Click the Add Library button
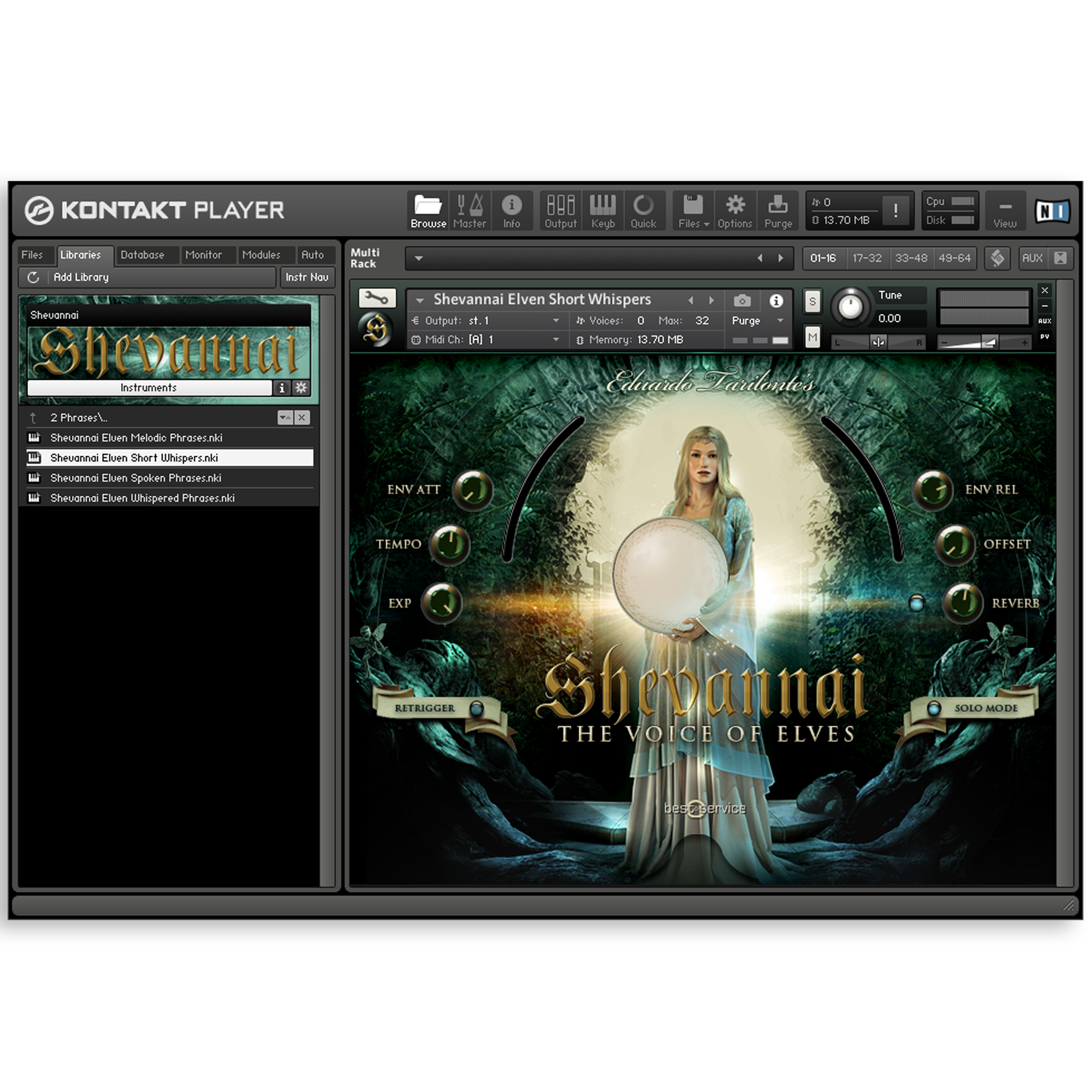Screen dimensions: 1092x1092 click(x=81, y=278)
